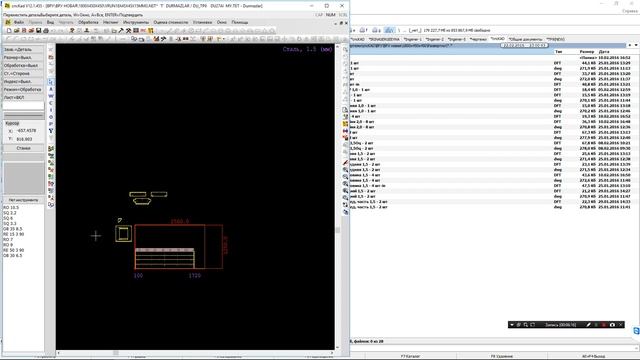Image resolution: width=640 pixels, height=360 pixels.
Task: Open the Нестинг menu
Action: [x=111, y=22]
